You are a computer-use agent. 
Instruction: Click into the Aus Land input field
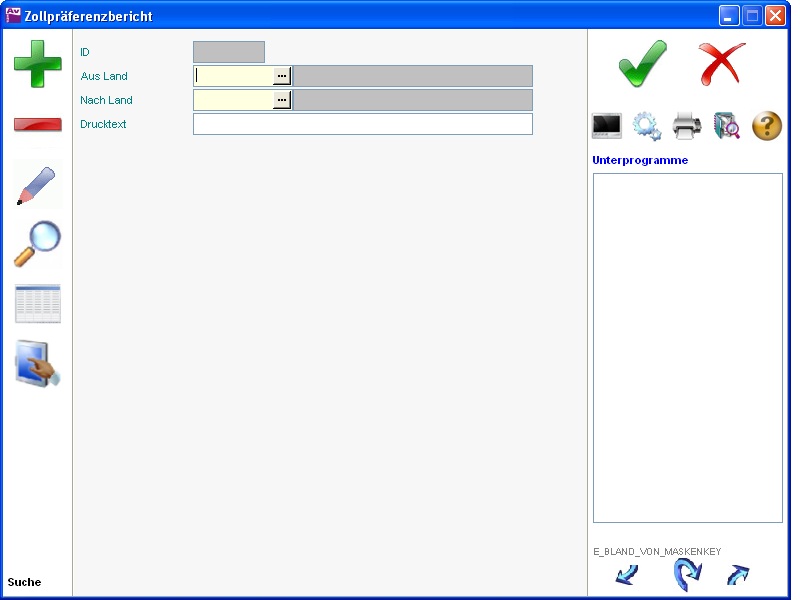click(x=234, y=76)
